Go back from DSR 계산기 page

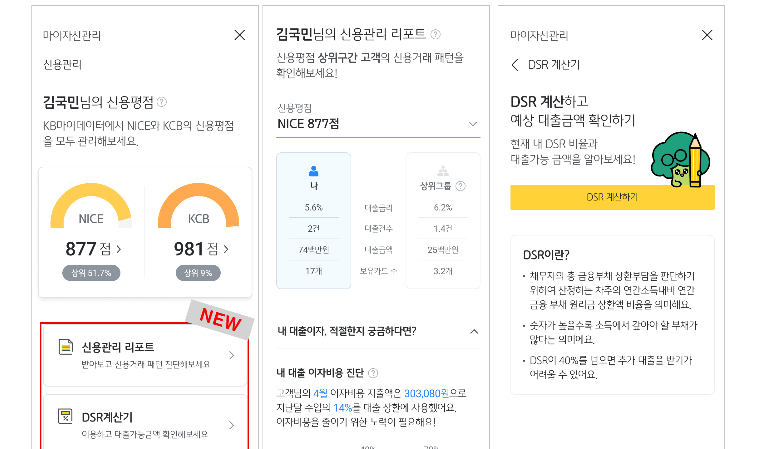click(x=515, y=65)
